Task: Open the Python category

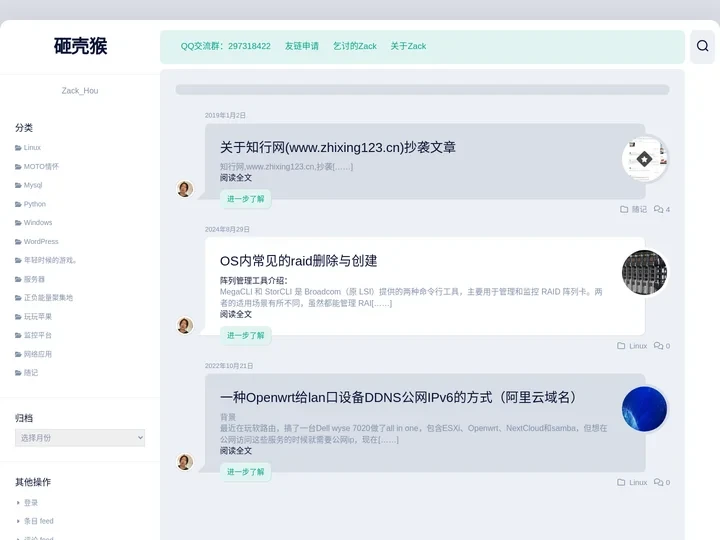Action: [35, 204]
